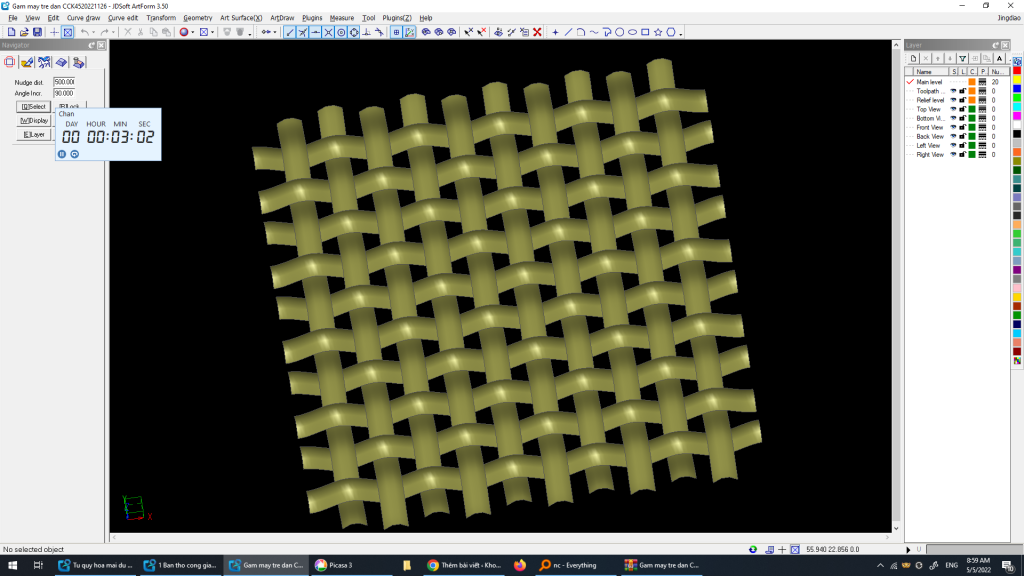Toggle visibility of Relief level layer
The width and height of the screenshot is (1024, 576).
tap(953, 100)
